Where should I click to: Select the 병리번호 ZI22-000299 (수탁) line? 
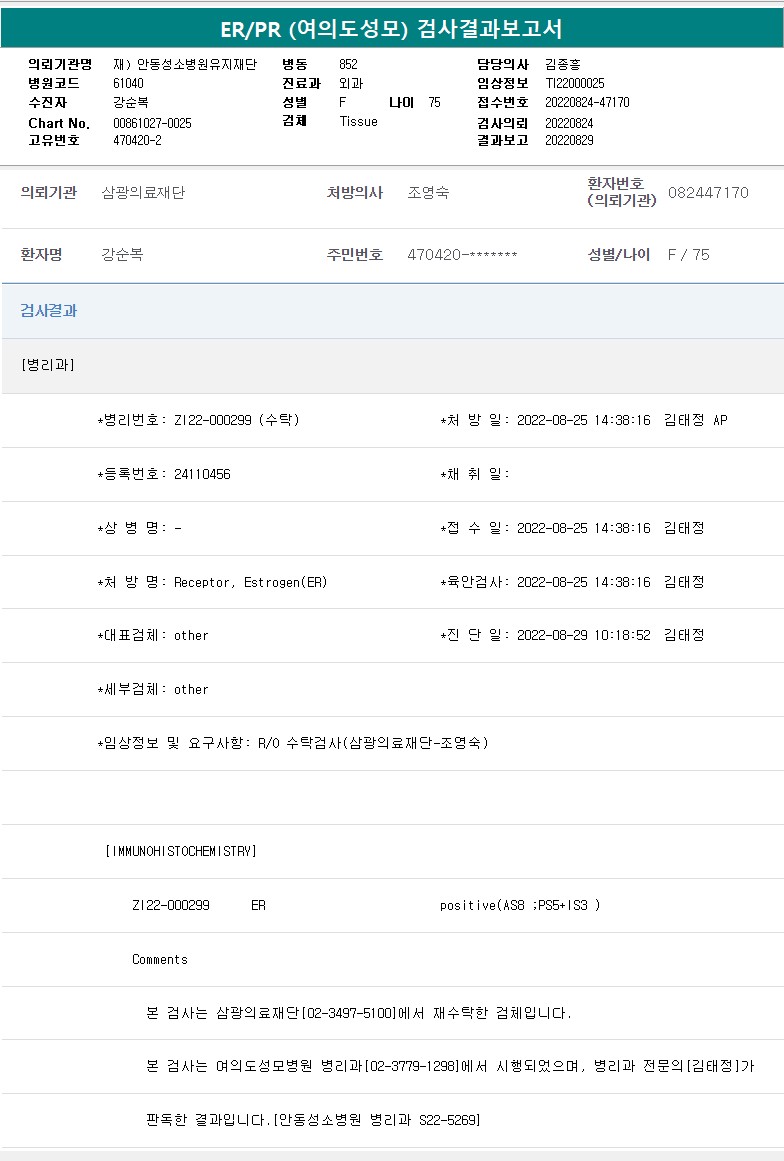pos(198,420)
